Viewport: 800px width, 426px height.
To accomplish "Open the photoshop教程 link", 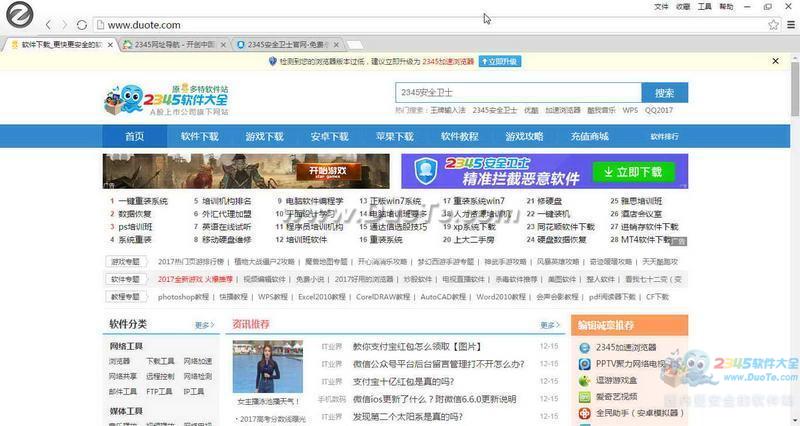I will point(183,296).
